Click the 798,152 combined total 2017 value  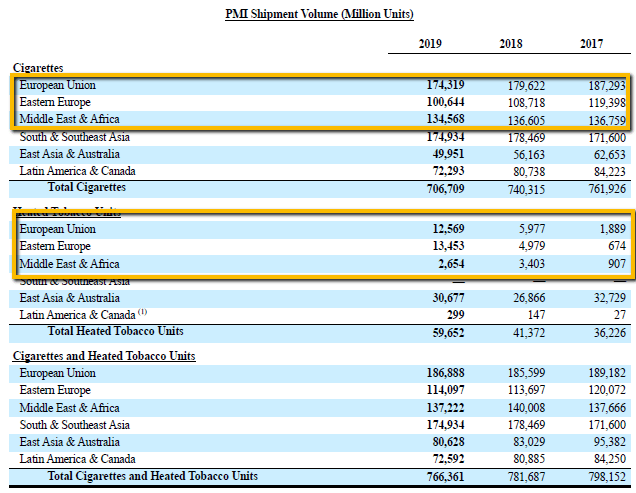coord(605,477)
